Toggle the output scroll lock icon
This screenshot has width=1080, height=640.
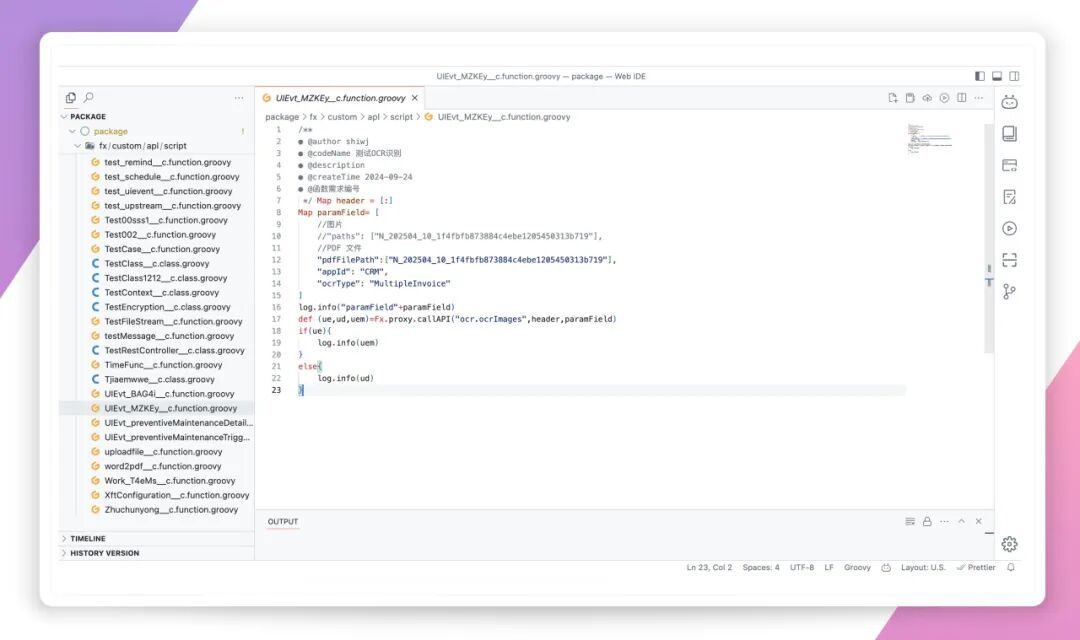pos(927,521)
